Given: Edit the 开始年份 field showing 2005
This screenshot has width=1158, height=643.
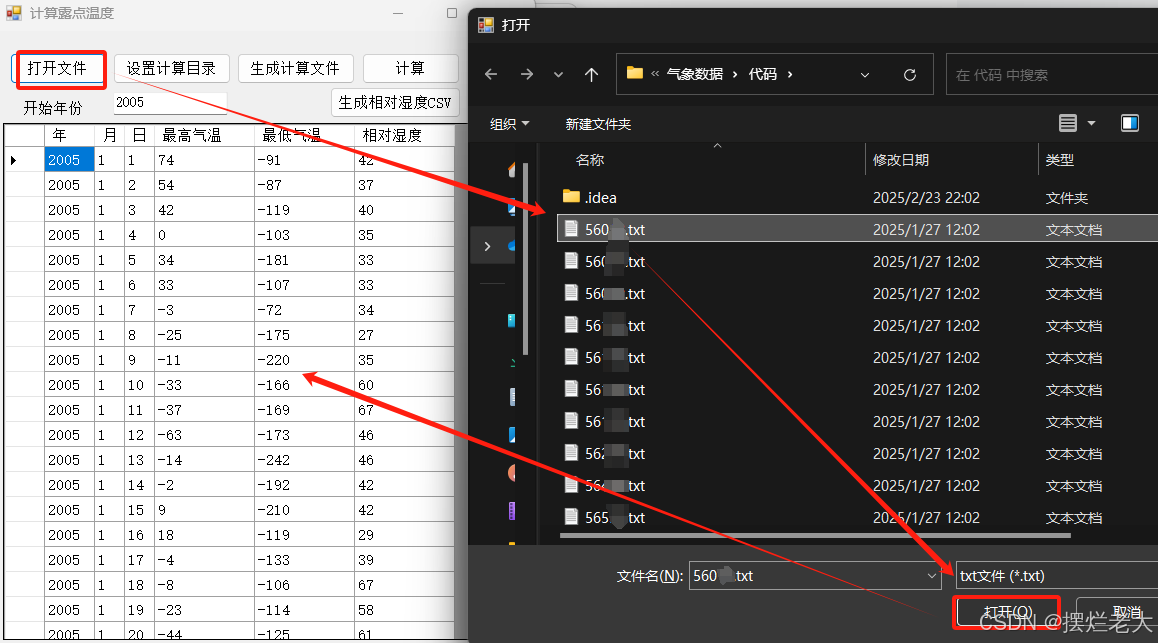Looking at the screenshot, I should (x=170, y=103).
